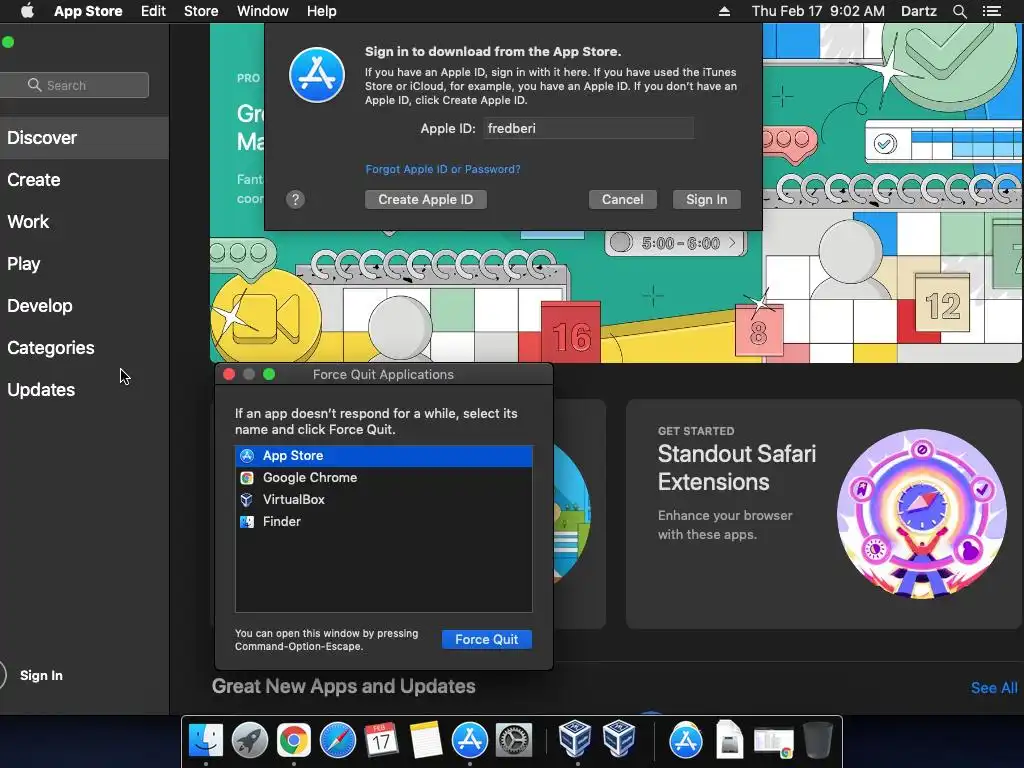
Task: Click the second VirtualBox cube in Dock
Action: click(618, 739)
